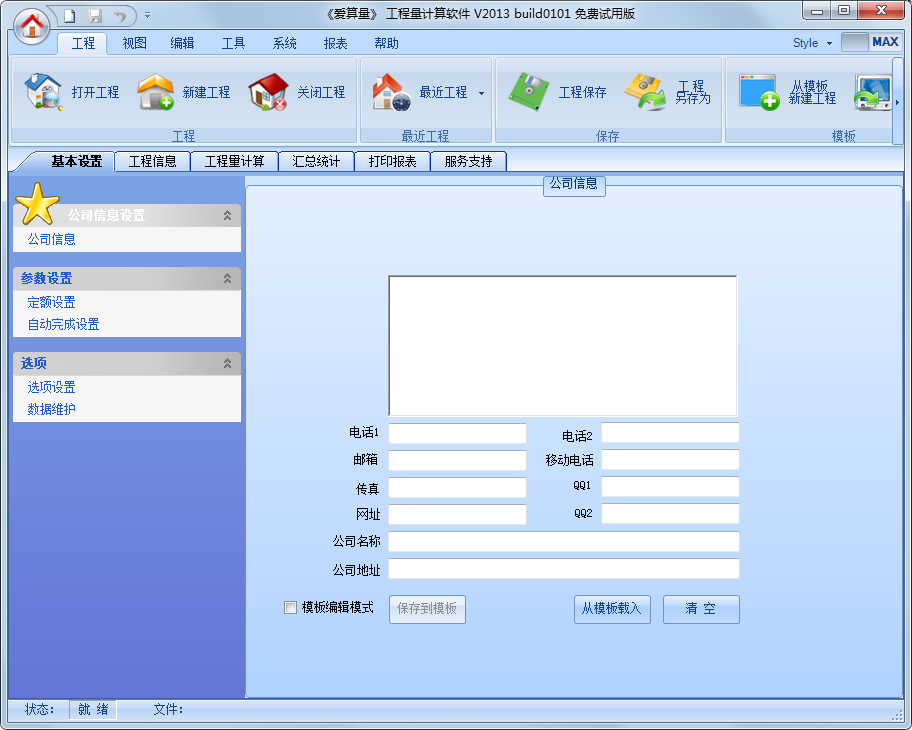912x730 pixels.
Task: Click the large company logo box
Action: [562, 346]
